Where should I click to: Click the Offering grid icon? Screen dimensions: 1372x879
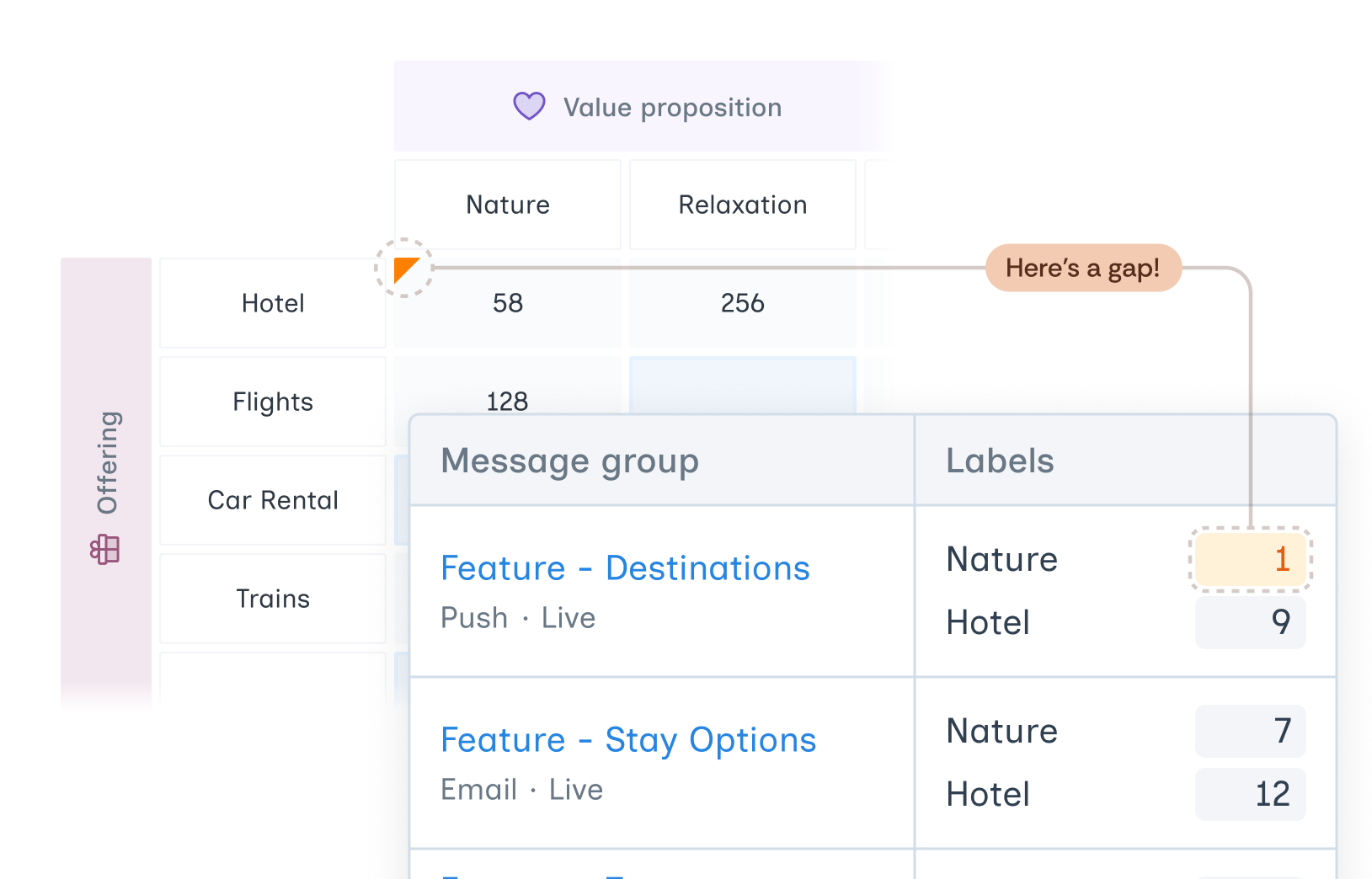click(105, 550)
